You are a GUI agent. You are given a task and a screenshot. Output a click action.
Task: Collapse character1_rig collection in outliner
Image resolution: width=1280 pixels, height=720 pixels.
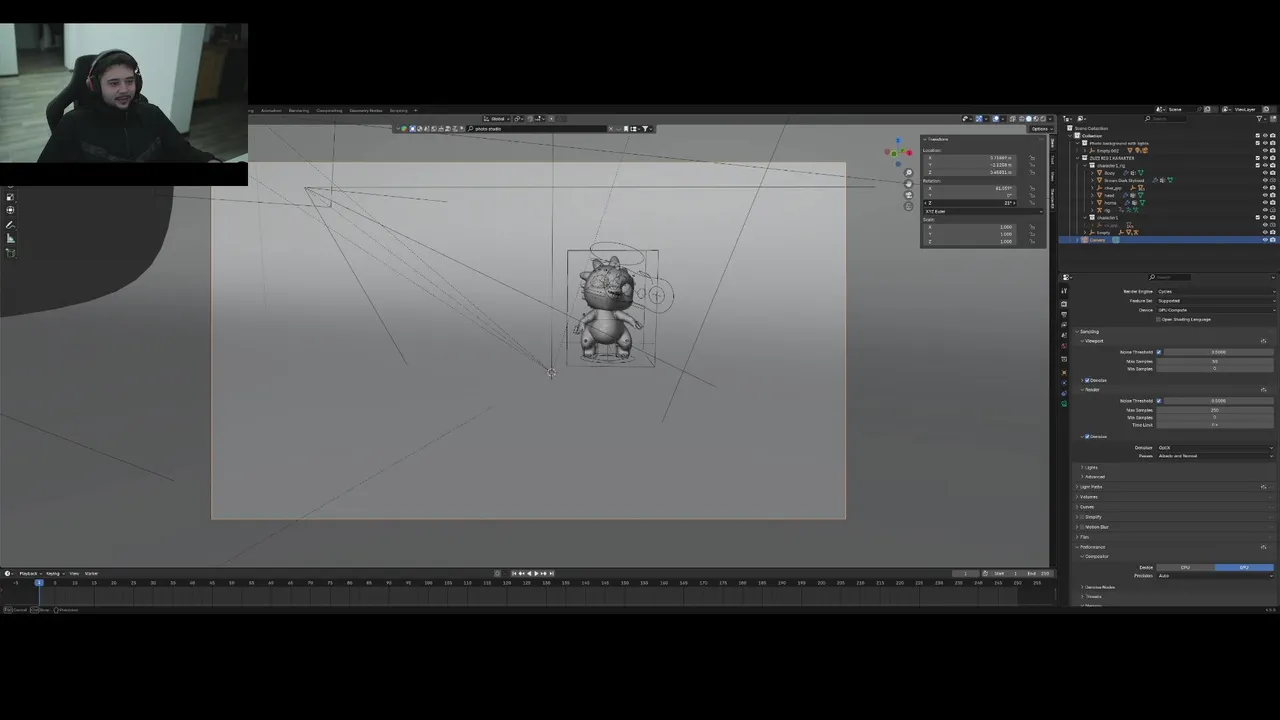coord(1085,166)
